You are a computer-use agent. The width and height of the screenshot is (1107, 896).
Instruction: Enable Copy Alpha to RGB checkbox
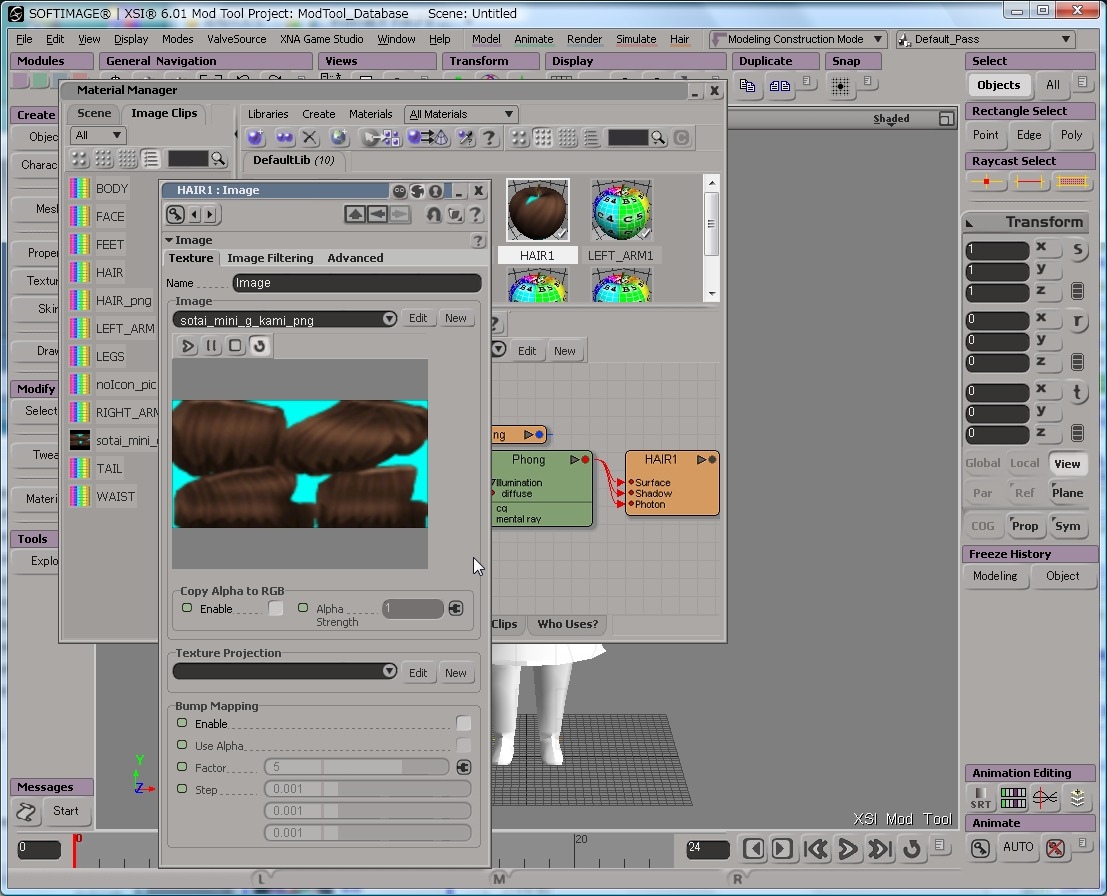pyautogui.click(x=276, y=608)
